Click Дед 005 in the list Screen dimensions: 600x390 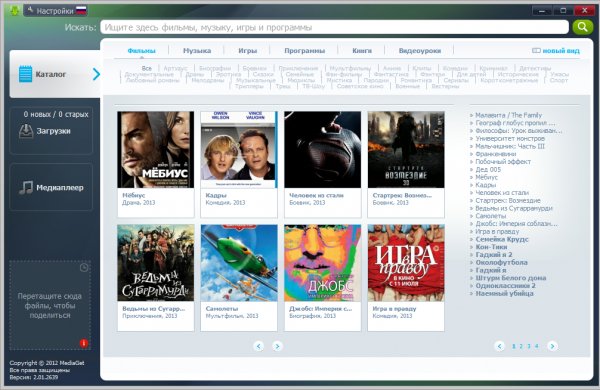tap(488, 170)
